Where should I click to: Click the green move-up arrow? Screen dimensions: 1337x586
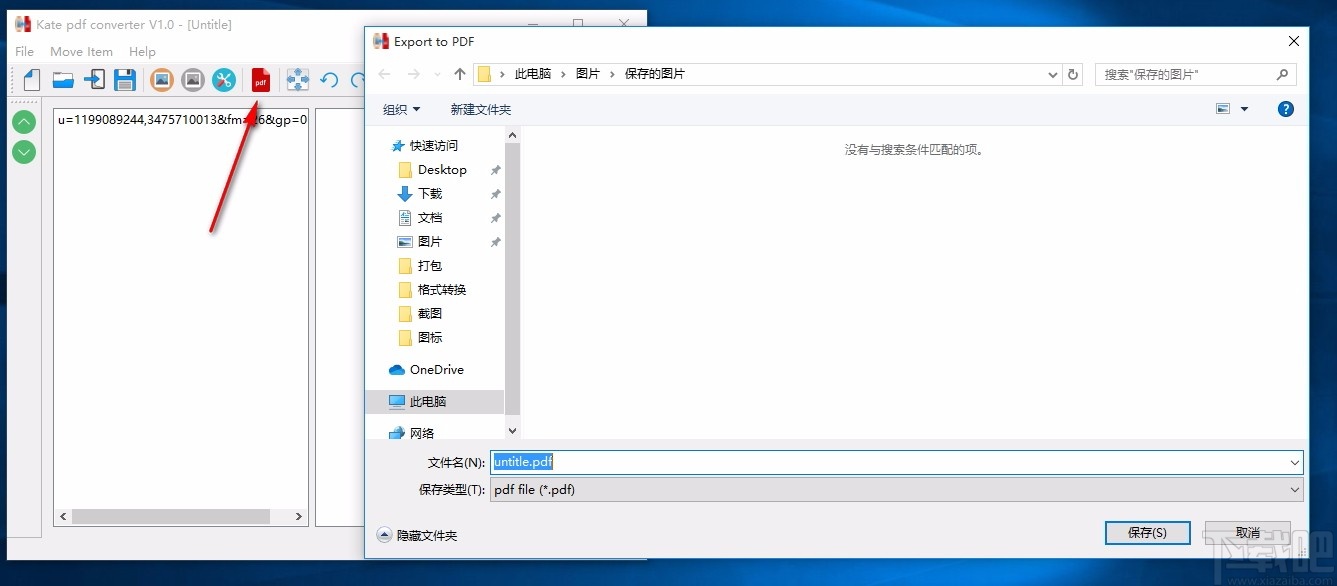coord(23,121)
